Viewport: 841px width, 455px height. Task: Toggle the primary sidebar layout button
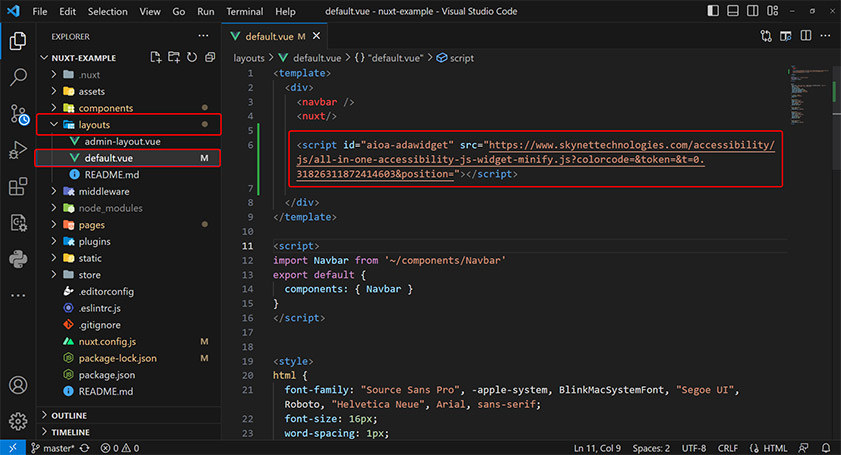[714, 11]
